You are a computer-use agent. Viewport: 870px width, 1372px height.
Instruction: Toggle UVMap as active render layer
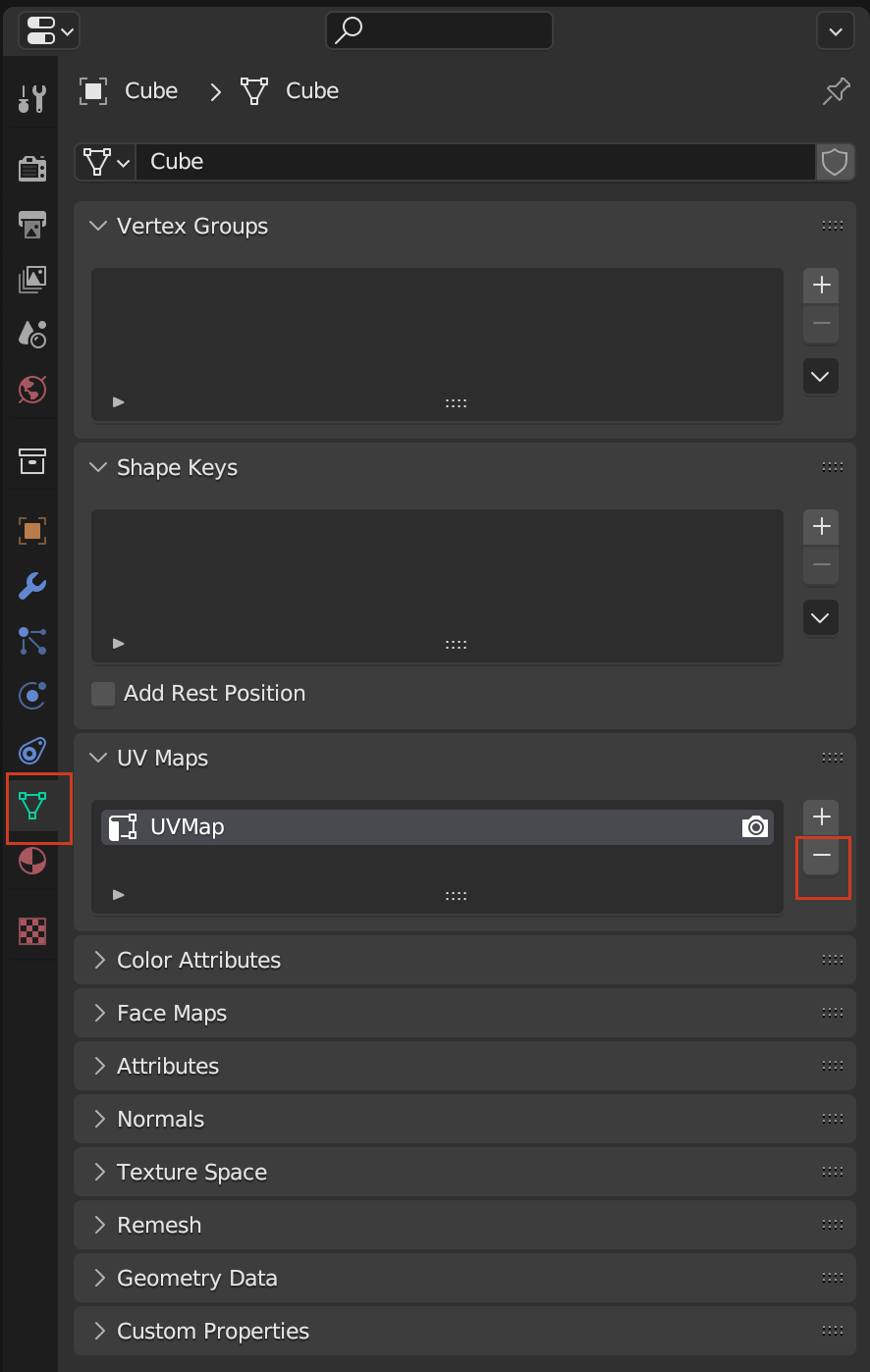[755, 826]
